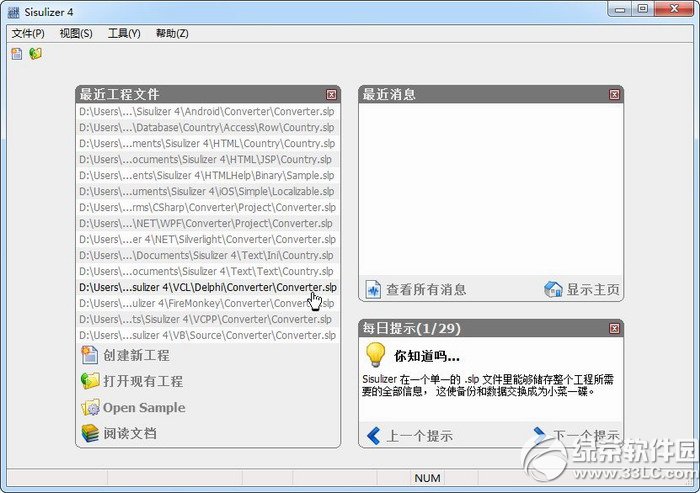Click the next tip right arrow icon
Viewport: 700px width, 493px height.
coord(540,434)
